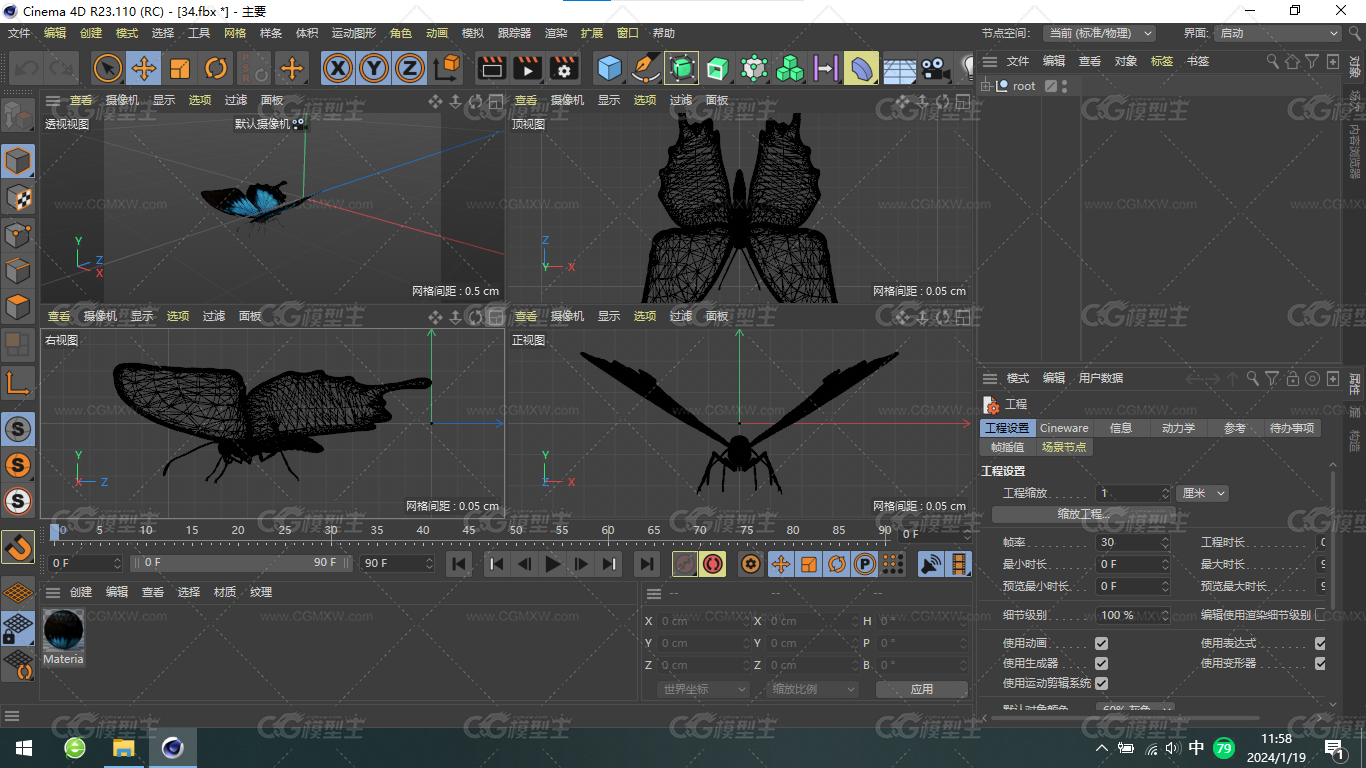Image resolution: width=1366 pixels, height=768 pixels.
Task: Toggle the X axis lock
Action: 339,68
